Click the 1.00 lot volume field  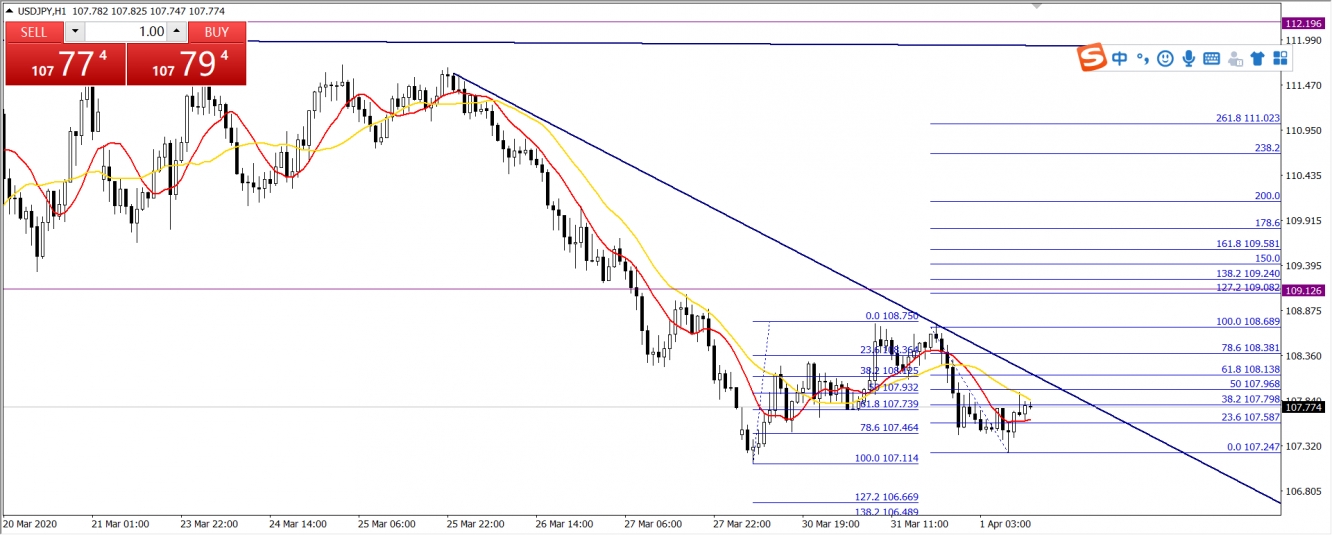click(x=125, y=32)
